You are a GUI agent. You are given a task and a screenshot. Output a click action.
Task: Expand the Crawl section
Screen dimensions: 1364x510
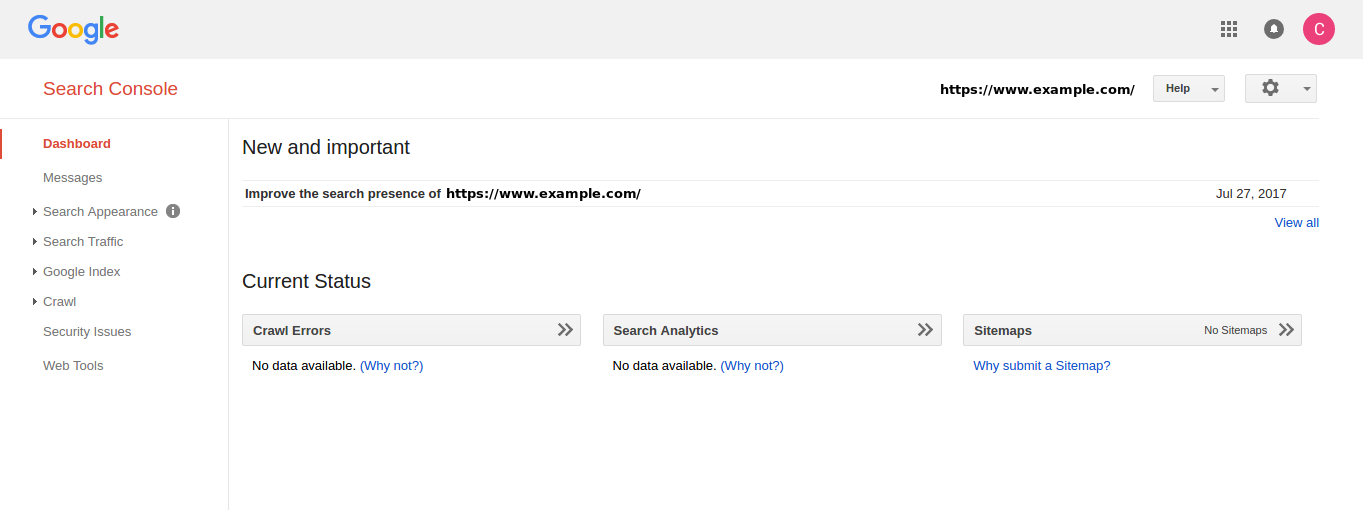click(59, 302)
